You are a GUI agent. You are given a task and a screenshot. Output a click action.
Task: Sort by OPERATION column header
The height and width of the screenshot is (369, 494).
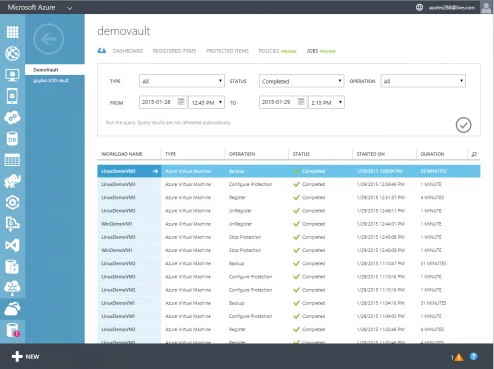[242, 154]
